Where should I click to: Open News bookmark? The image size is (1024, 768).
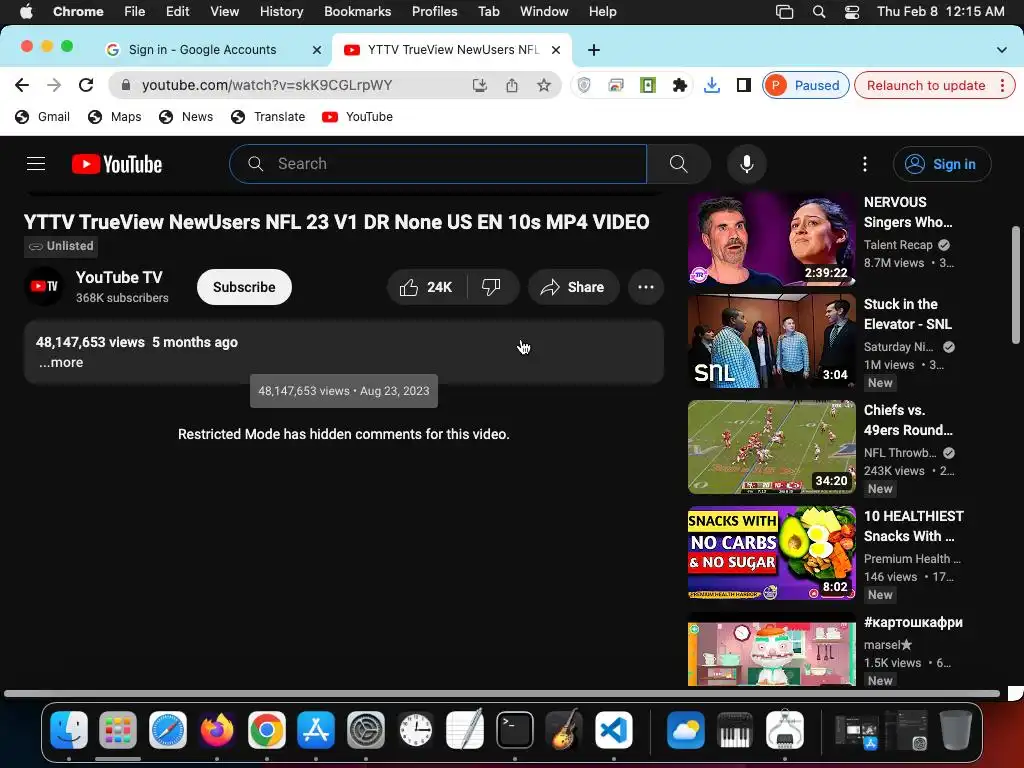pos(186,117)
